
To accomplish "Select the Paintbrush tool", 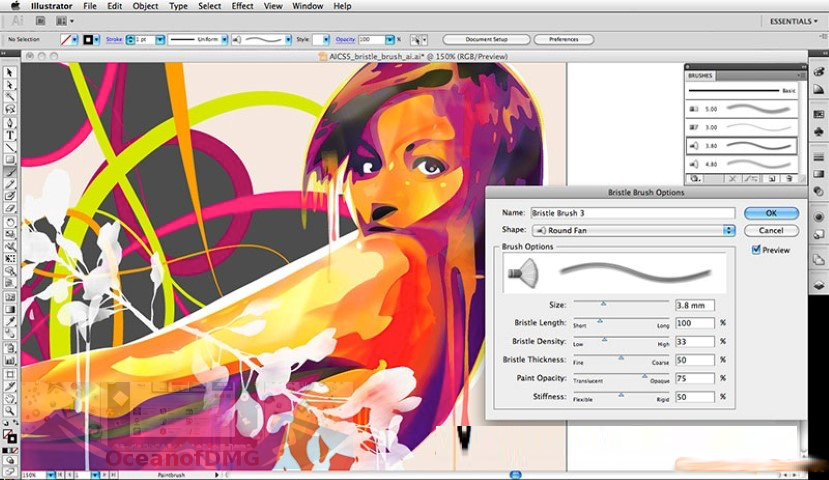I will [x=10, y=172].
